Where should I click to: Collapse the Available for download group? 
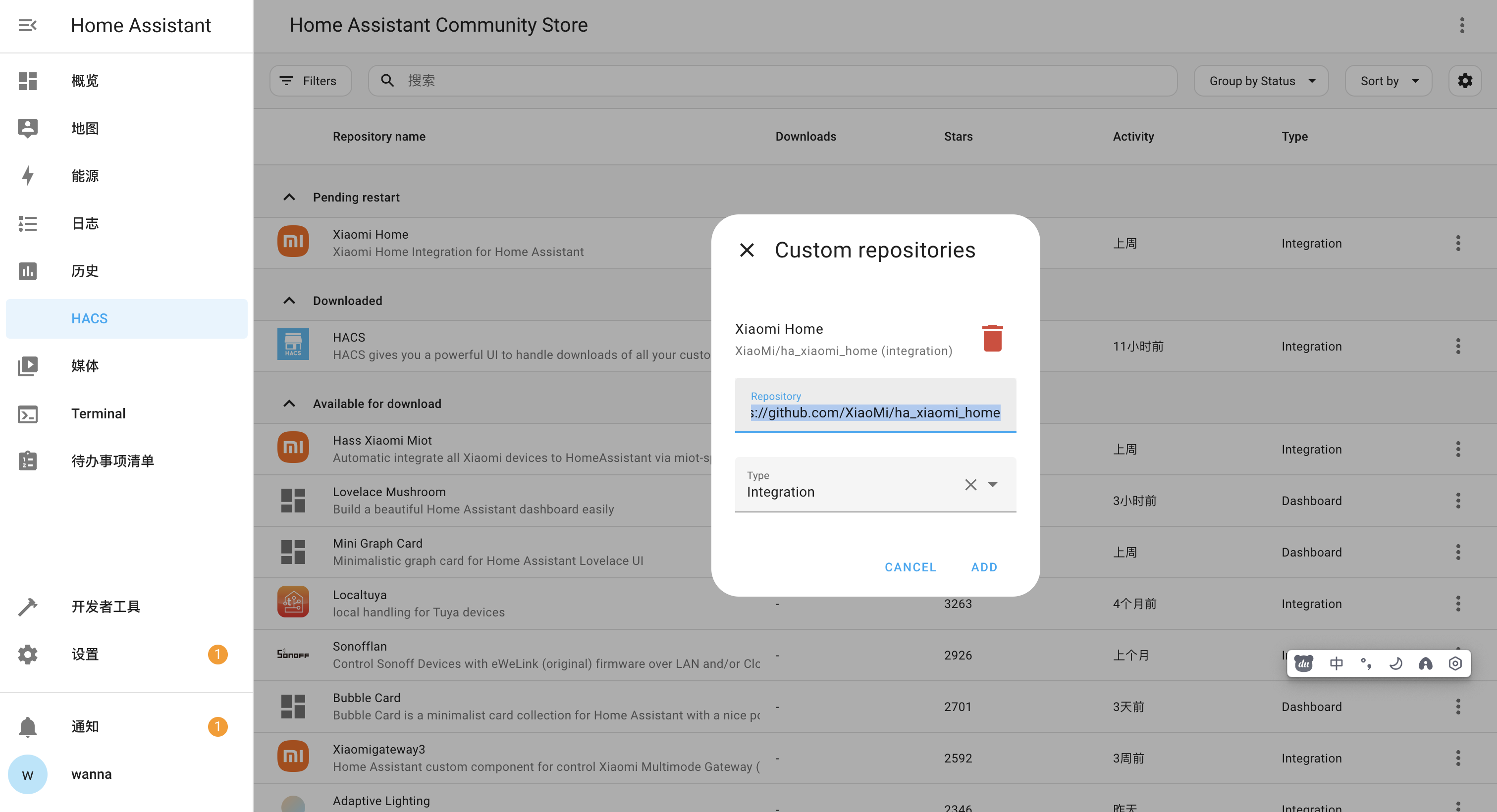point(289,404)
